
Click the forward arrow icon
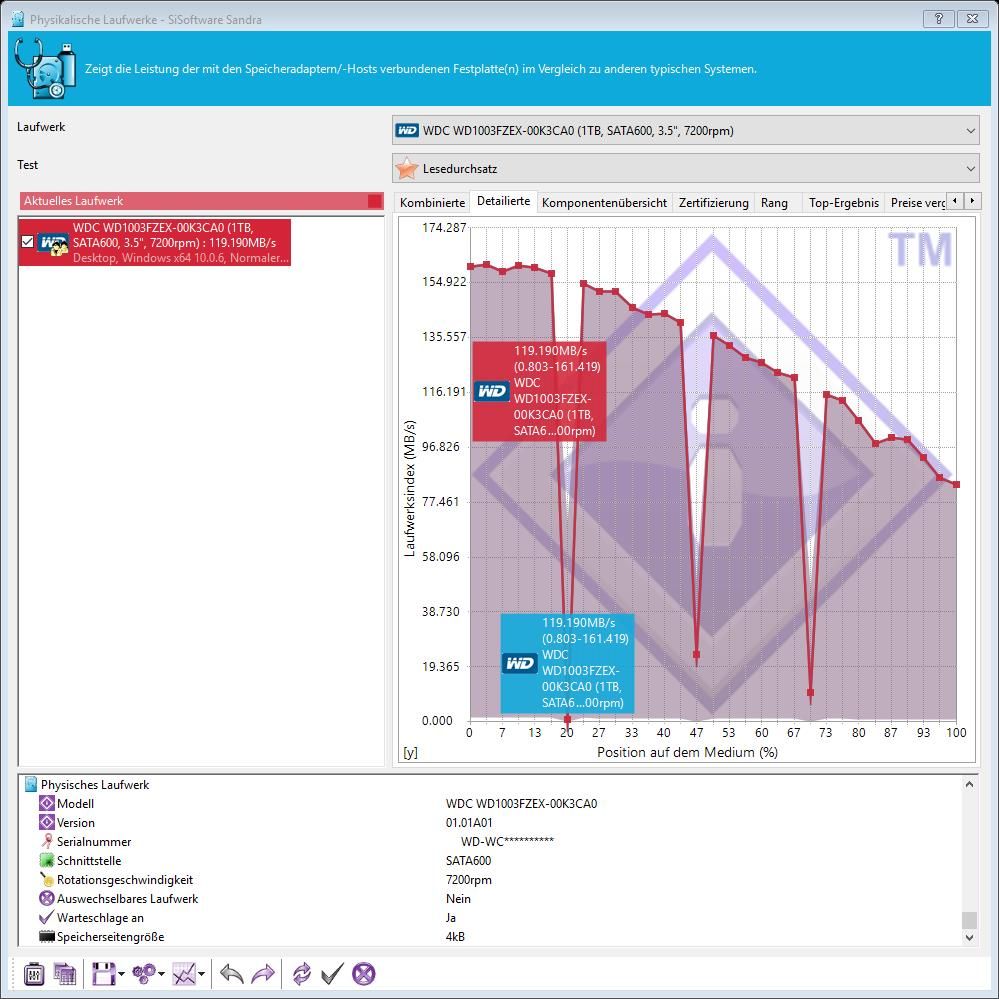(x=263, y=974)
